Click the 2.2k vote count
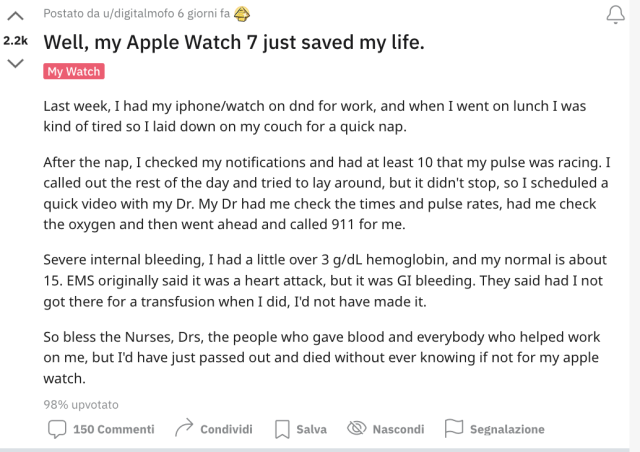The width and height of the screenshot is (640, 452). 15,41
